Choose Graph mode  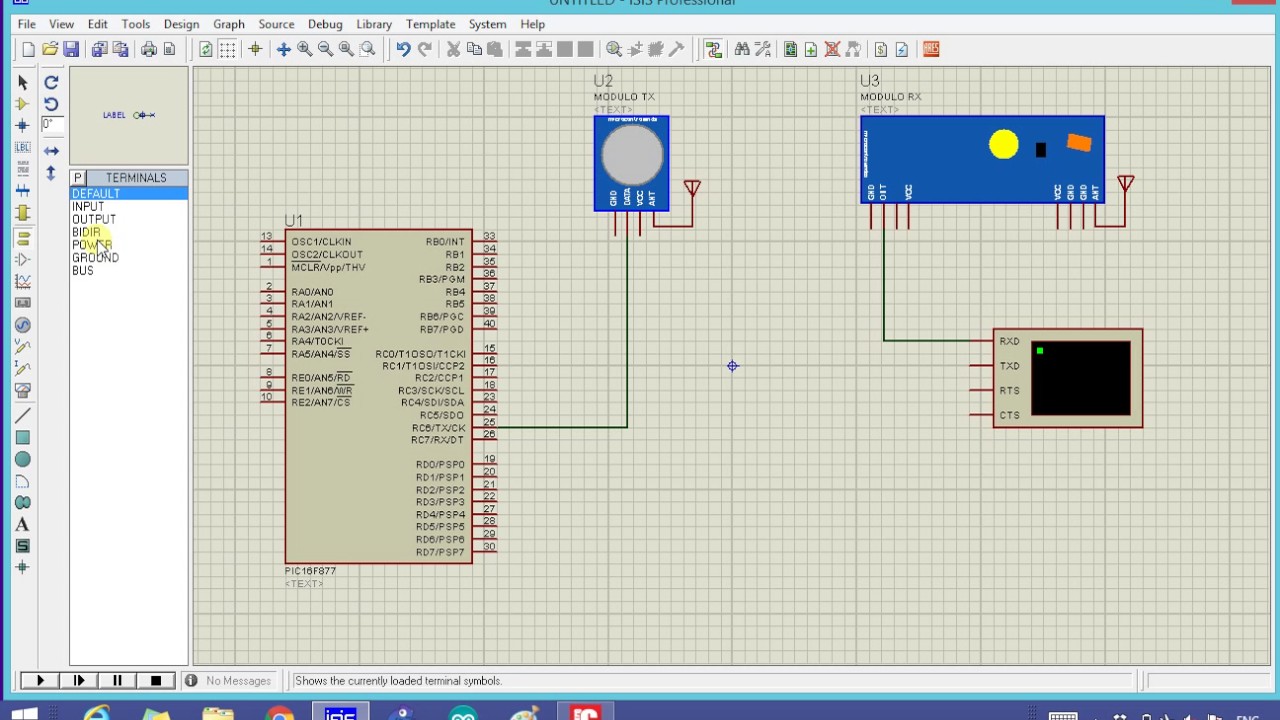point(22,282)
